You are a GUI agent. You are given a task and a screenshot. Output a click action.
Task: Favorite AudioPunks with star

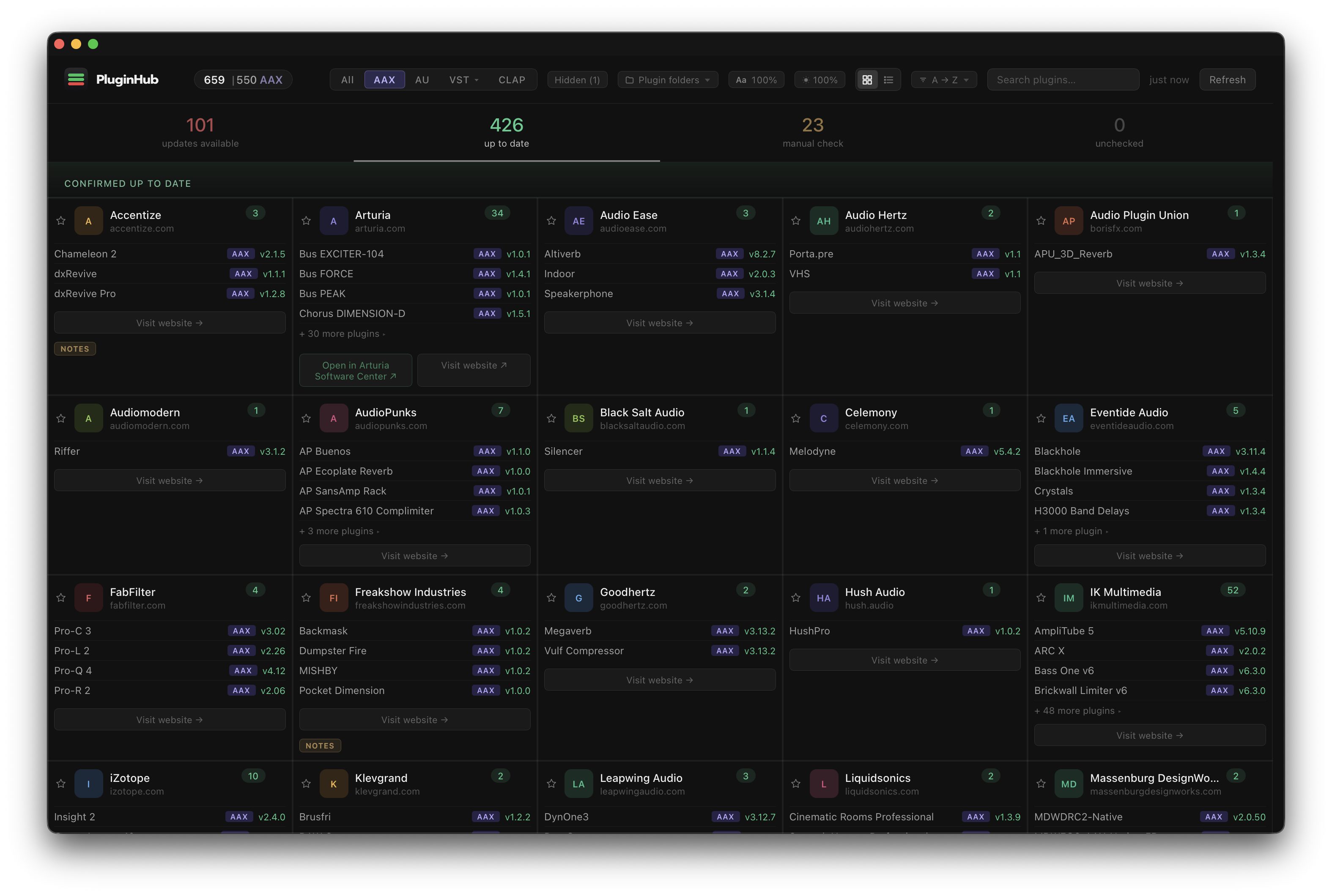(306, 418)
